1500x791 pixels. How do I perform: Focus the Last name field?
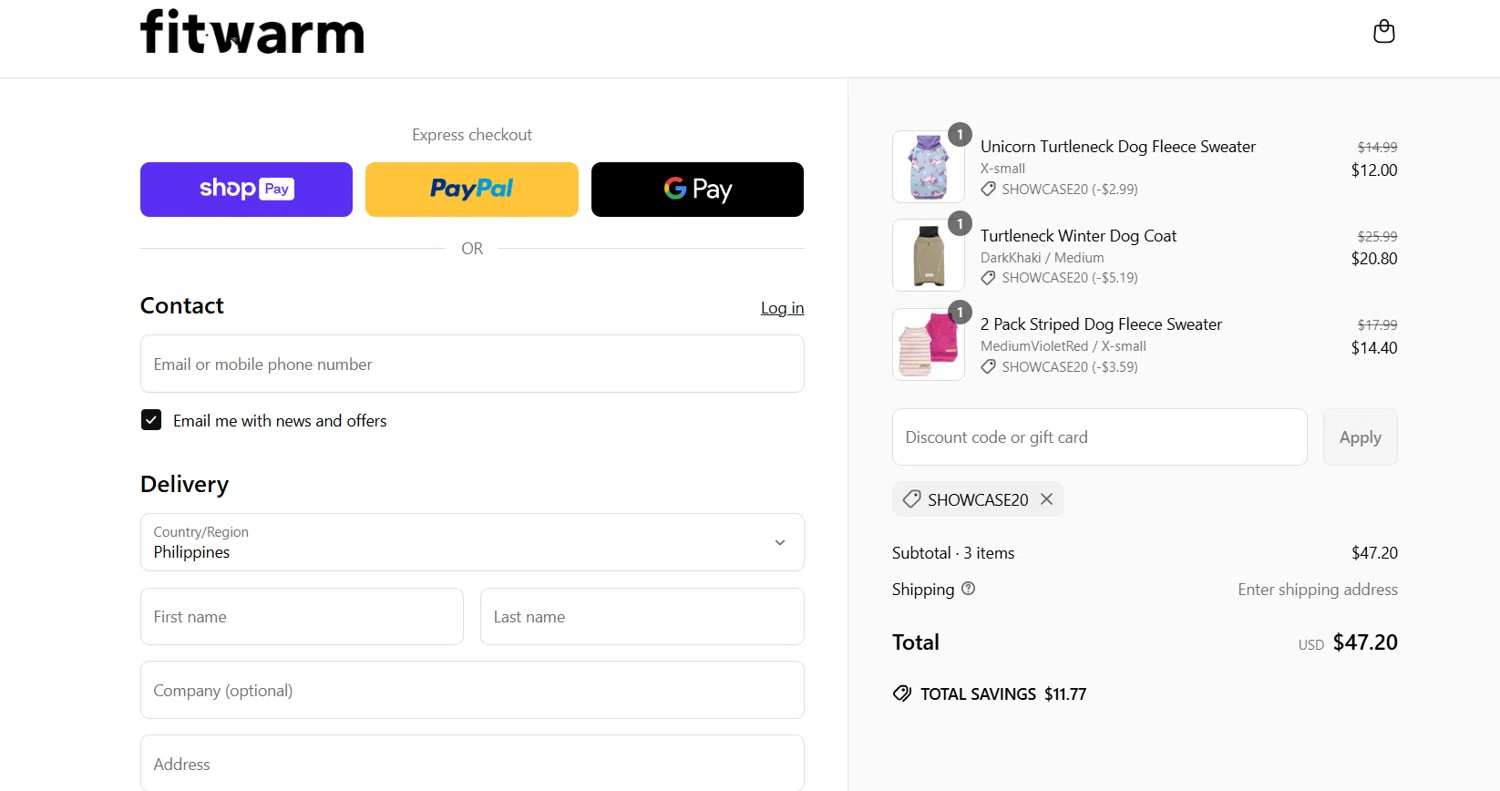642,617
